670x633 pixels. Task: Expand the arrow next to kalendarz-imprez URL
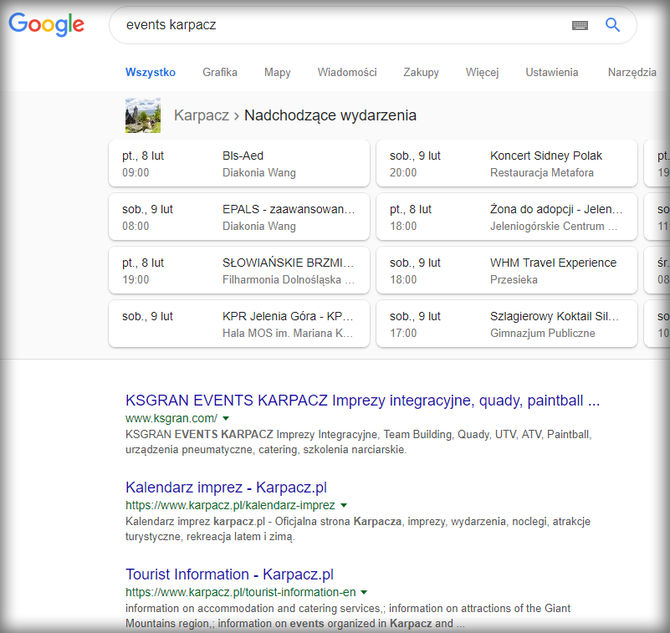click(x=344, y=506)
